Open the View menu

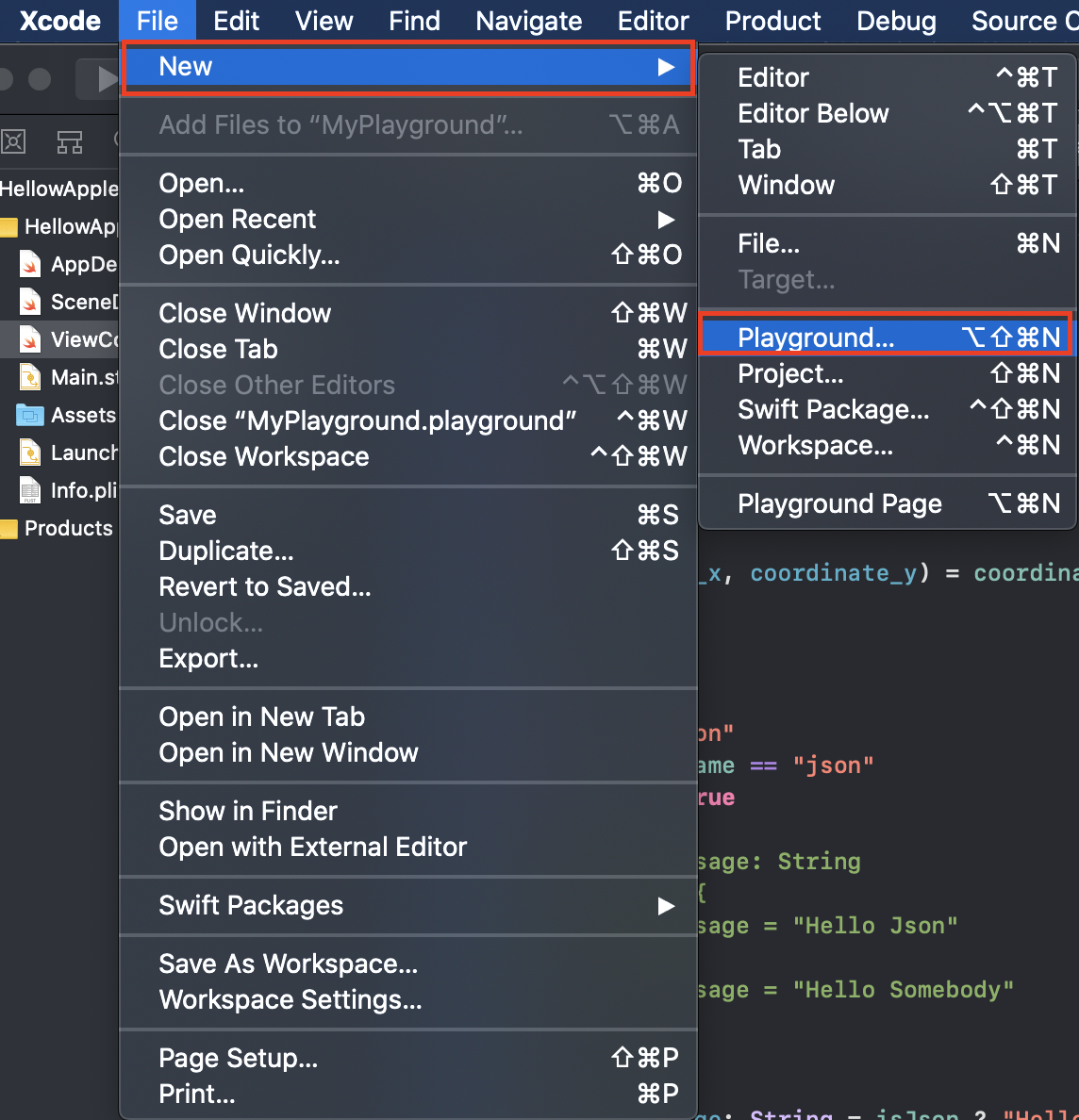click(x=324, y=21)
